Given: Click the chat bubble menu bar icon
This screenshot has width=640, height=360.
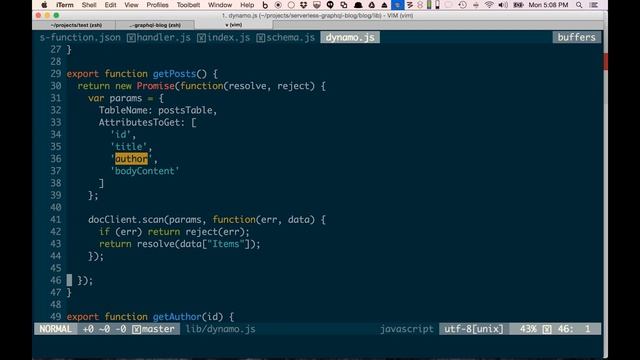Looking at the screenshot, I should [330, 5].
